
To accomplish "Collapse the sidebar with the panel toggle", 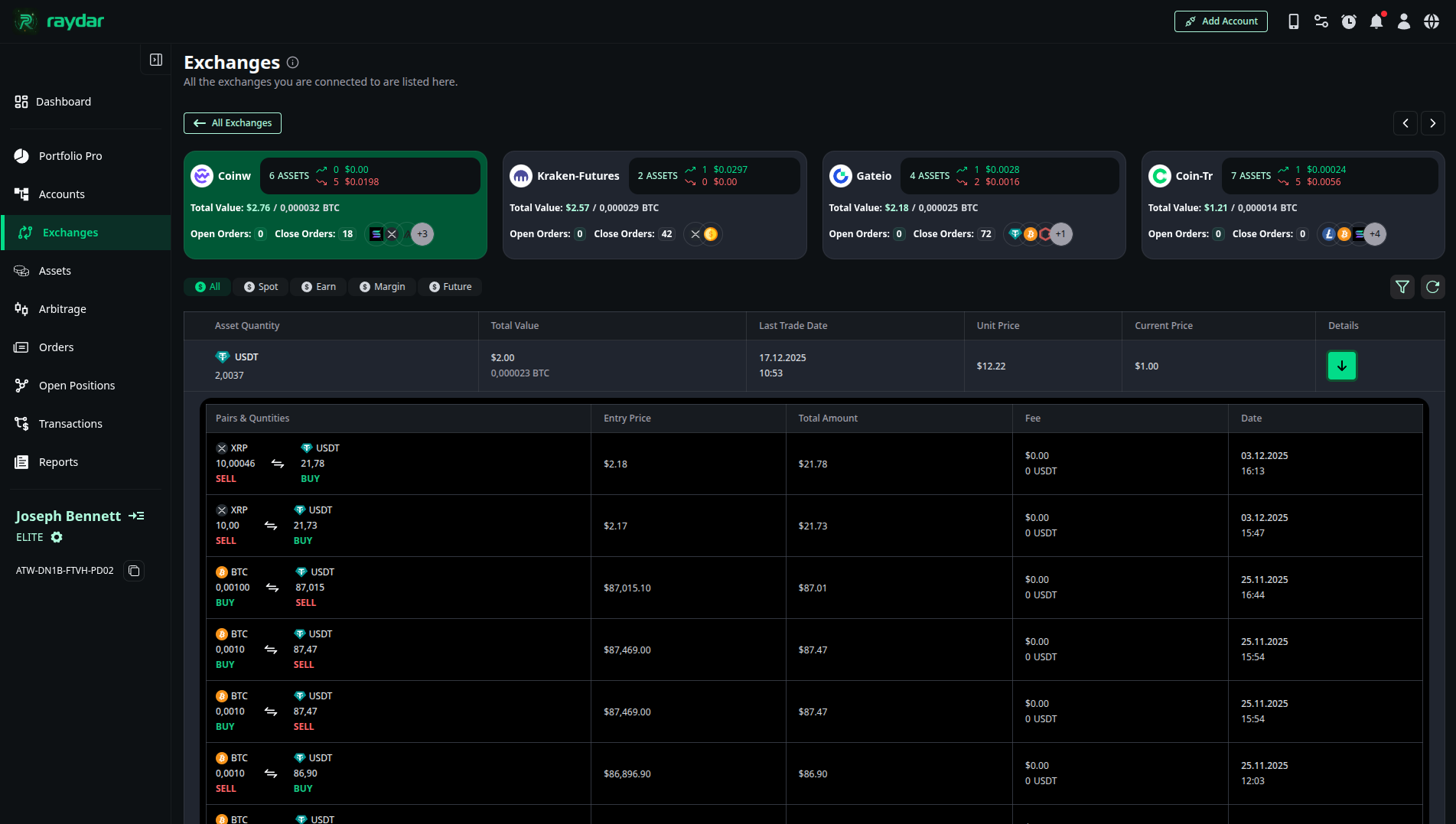I will [x=155, y=59].
